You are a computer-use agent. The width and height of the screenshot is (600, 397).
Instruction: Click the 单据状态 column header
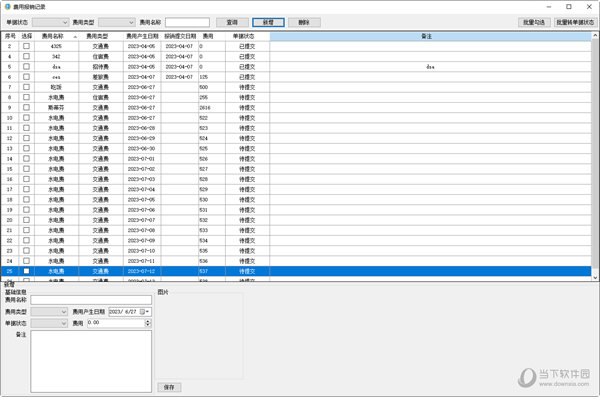click(247, 36)
